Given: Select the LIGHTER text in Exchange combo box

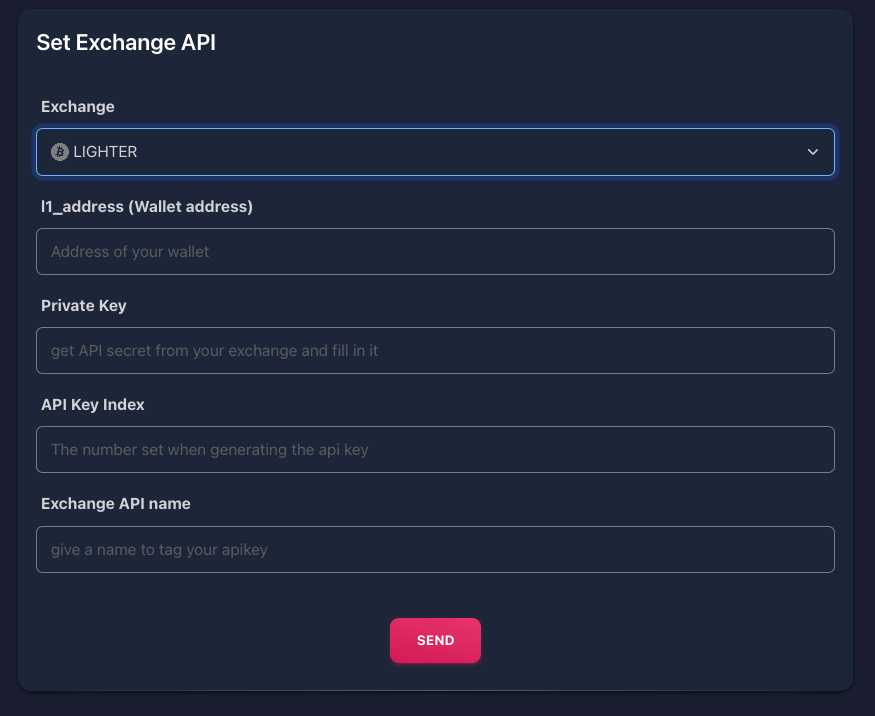Looking at the screenshot, I should click(105, 152).
